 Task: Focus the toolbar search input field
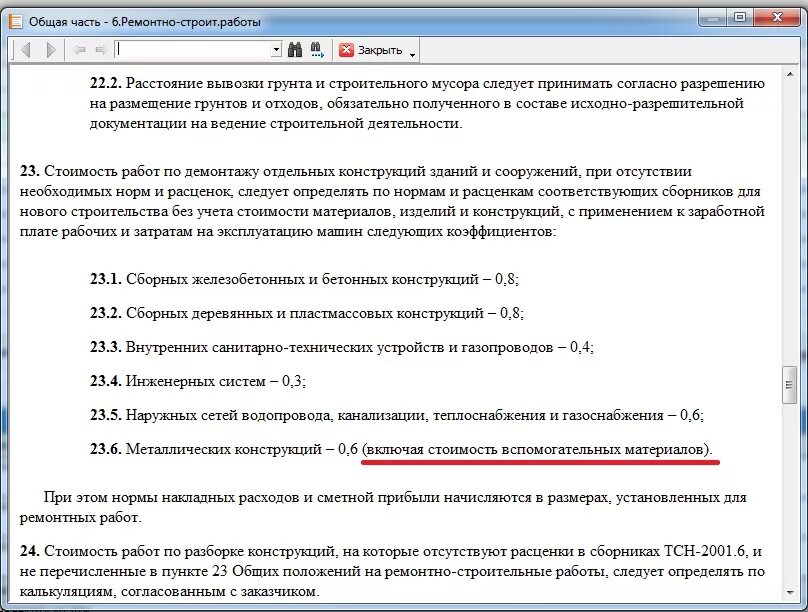point(193,50)
